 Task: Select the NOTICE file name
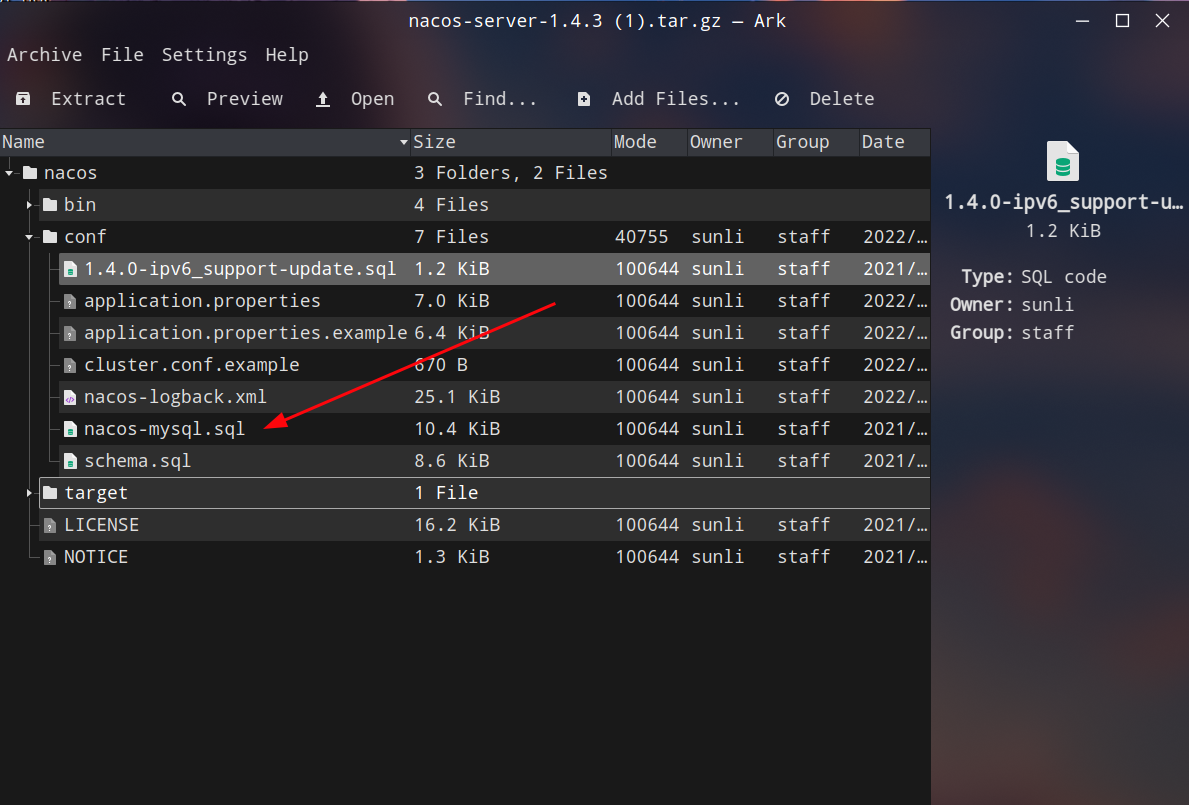click(x=96, y=556)
